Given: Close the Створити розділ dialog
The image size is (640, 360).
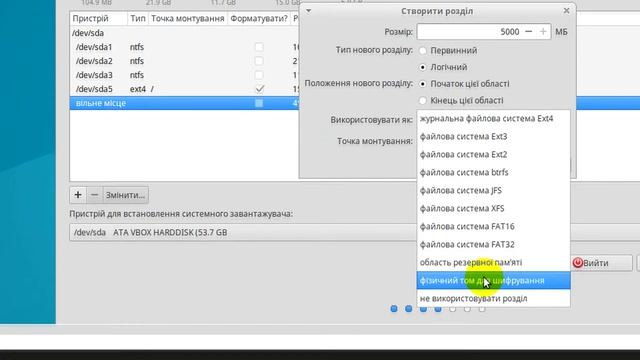Looking at the screenshot, I should click(x=567, y=11).
